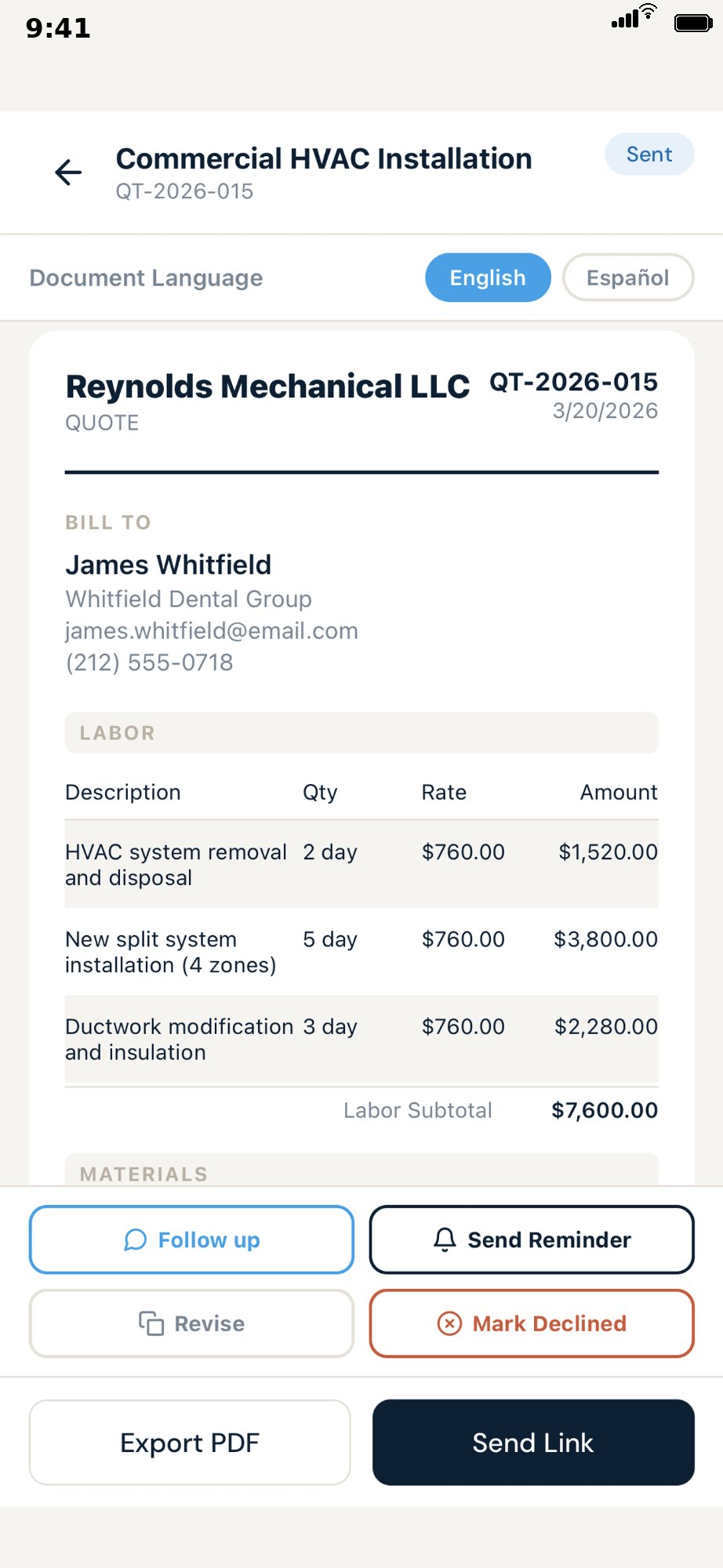Switch document language to English
Viewport: 723px width, 1568px height.
pyautogui.click(x=488, y=278)
